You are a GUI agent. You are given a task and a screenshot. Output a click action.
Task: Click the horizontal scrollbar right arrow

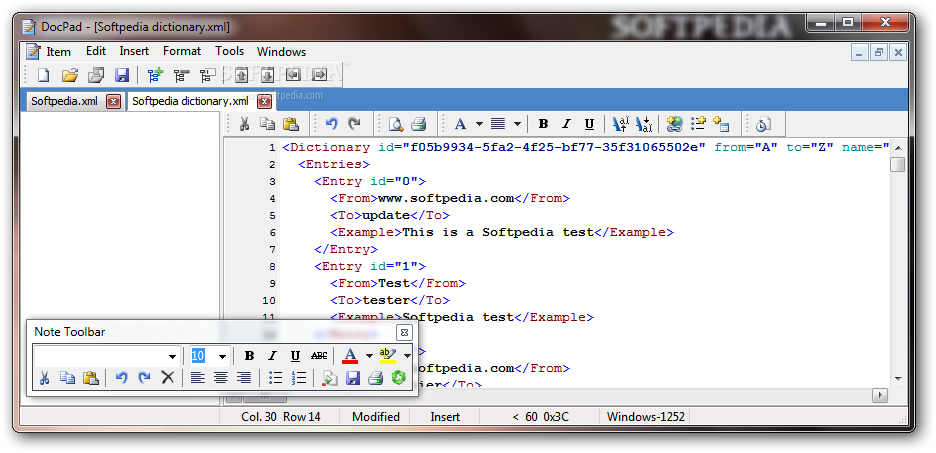(x=880, y=395)
